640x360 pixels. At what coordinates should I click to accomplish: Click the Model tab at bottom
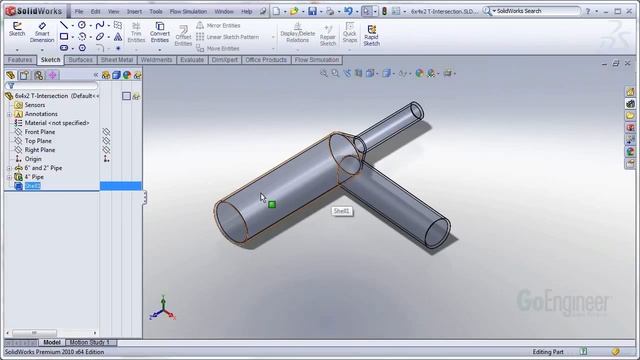coord(52,342)
